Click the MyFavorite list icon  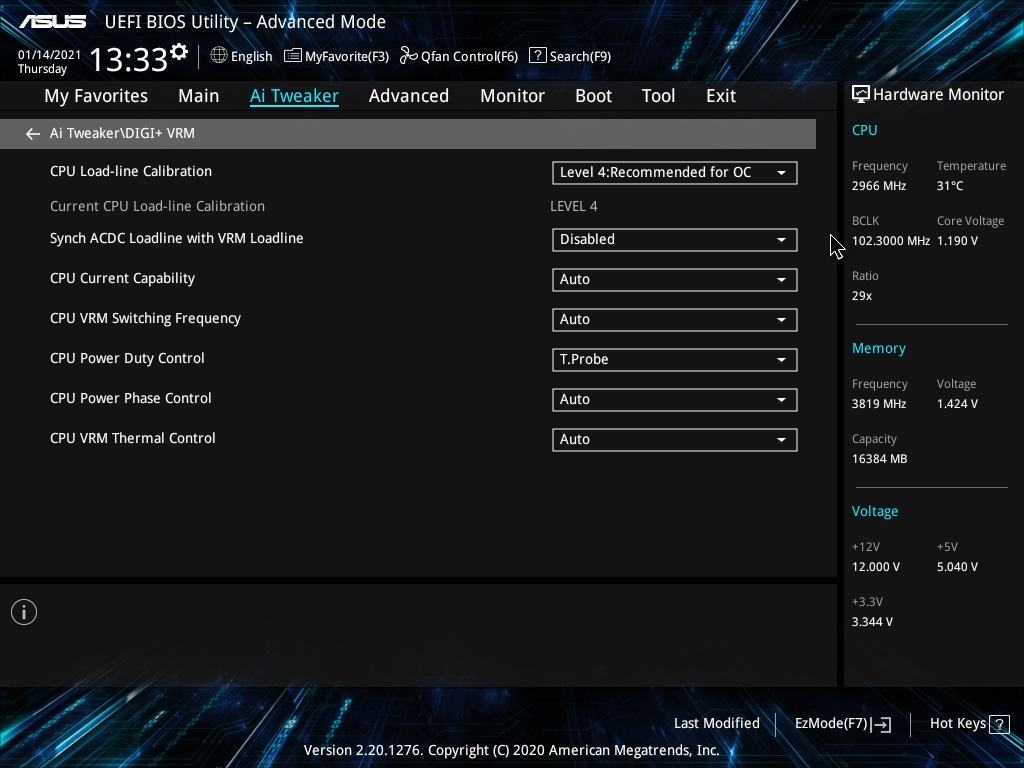click(x=293, y=56)
